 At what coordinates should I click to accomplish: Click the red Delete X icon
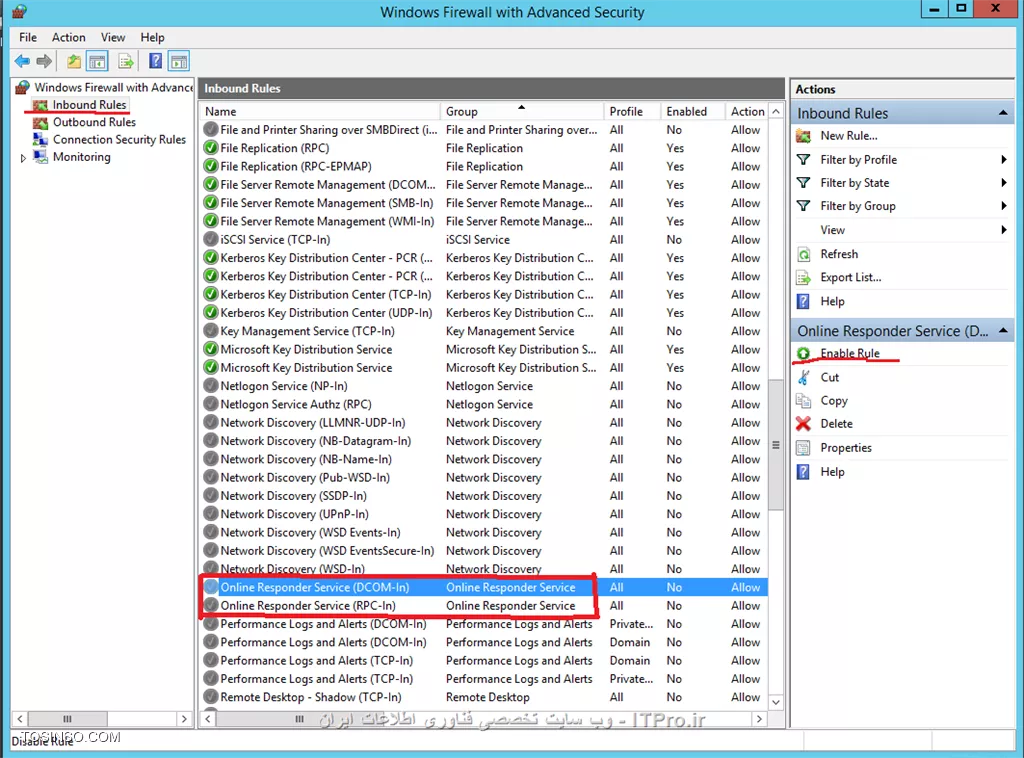click(803, 424)
